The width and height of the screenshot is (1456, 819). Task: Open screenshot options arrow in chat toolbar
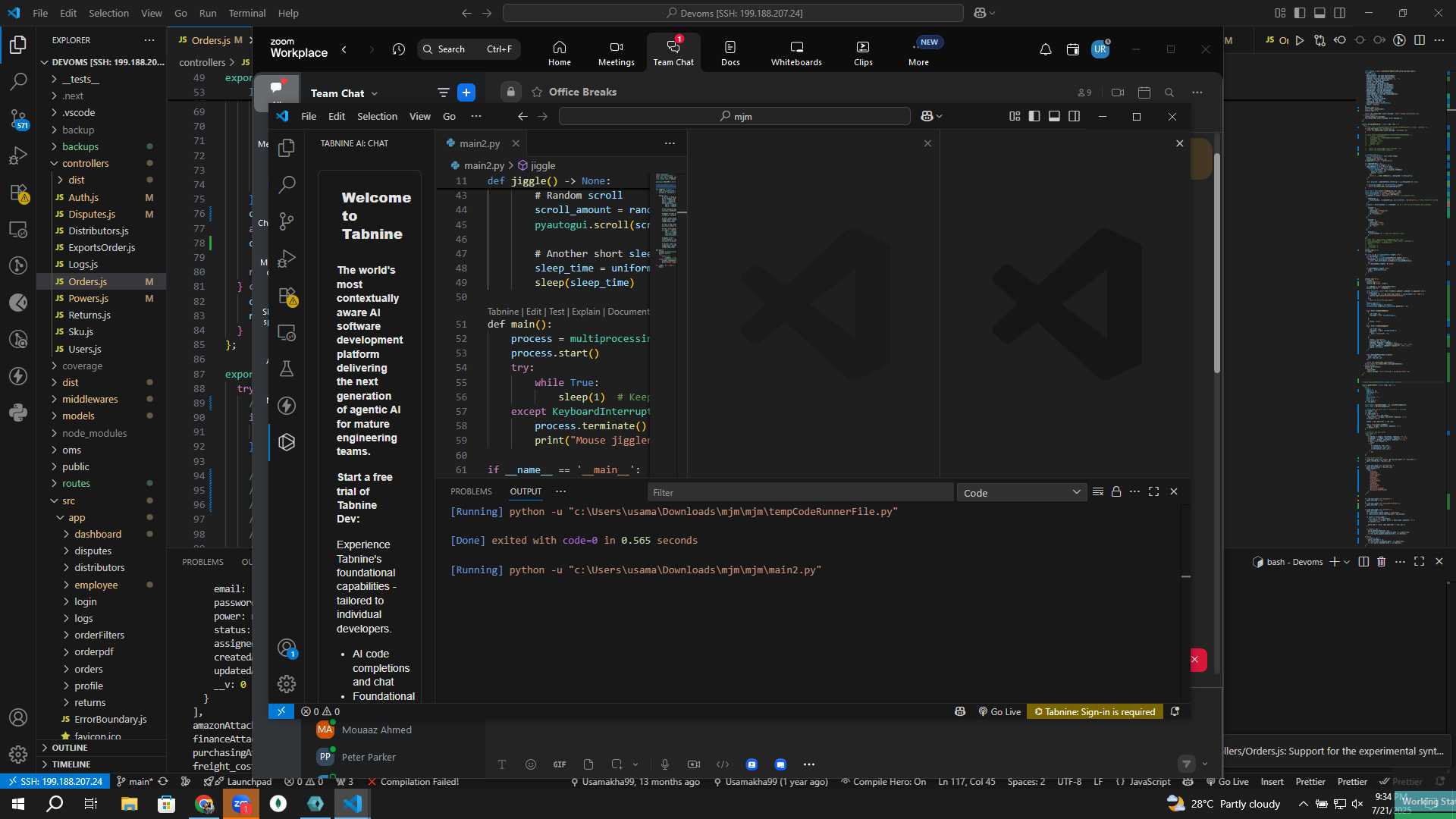tap(635, 764)
